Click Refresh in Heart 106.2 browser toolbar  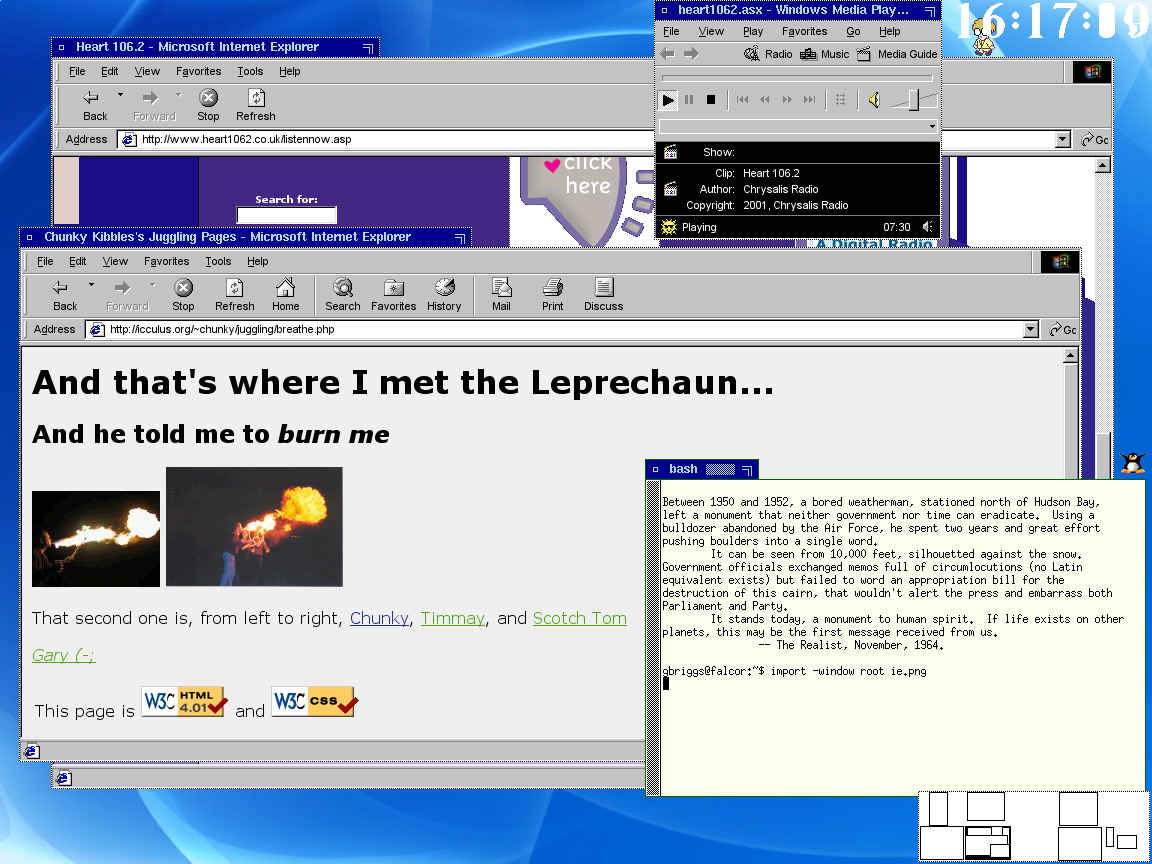click(x=256, y=106)
